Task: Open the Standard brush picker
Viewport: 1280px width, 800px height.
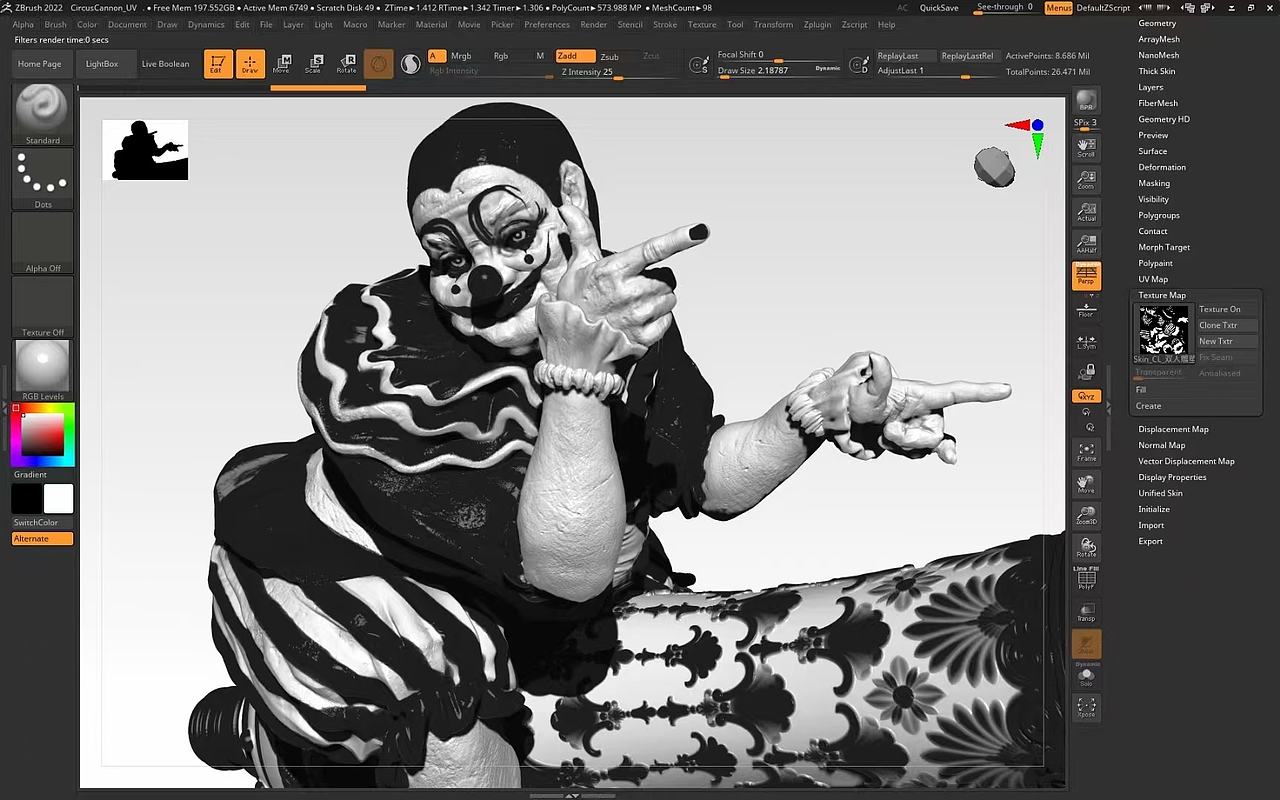Action: (43, 114)
